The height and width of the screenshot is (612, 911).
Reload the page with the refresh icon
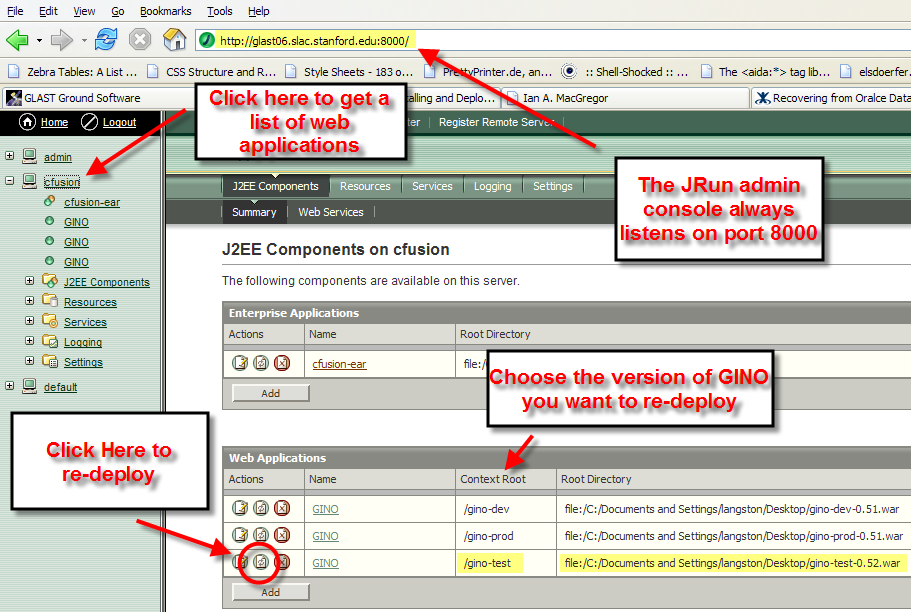coord(106,40)
